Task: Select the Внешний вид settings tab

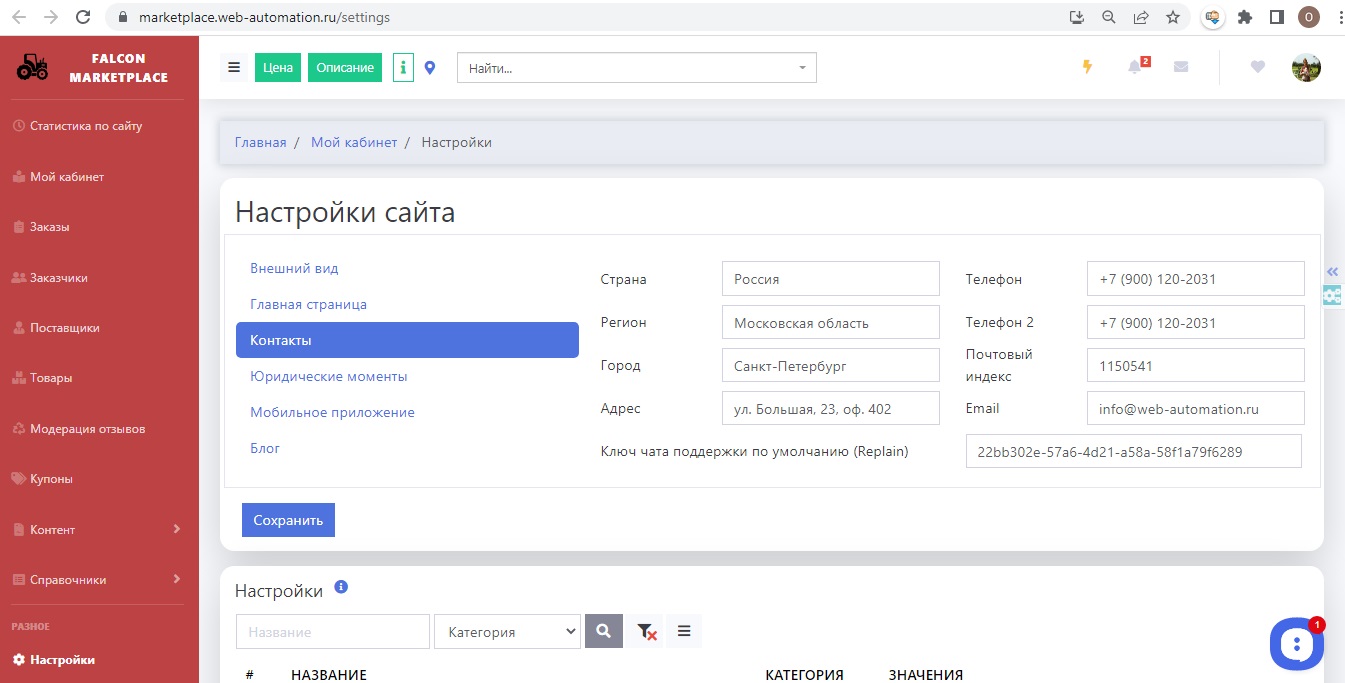Action: [294, 268]
